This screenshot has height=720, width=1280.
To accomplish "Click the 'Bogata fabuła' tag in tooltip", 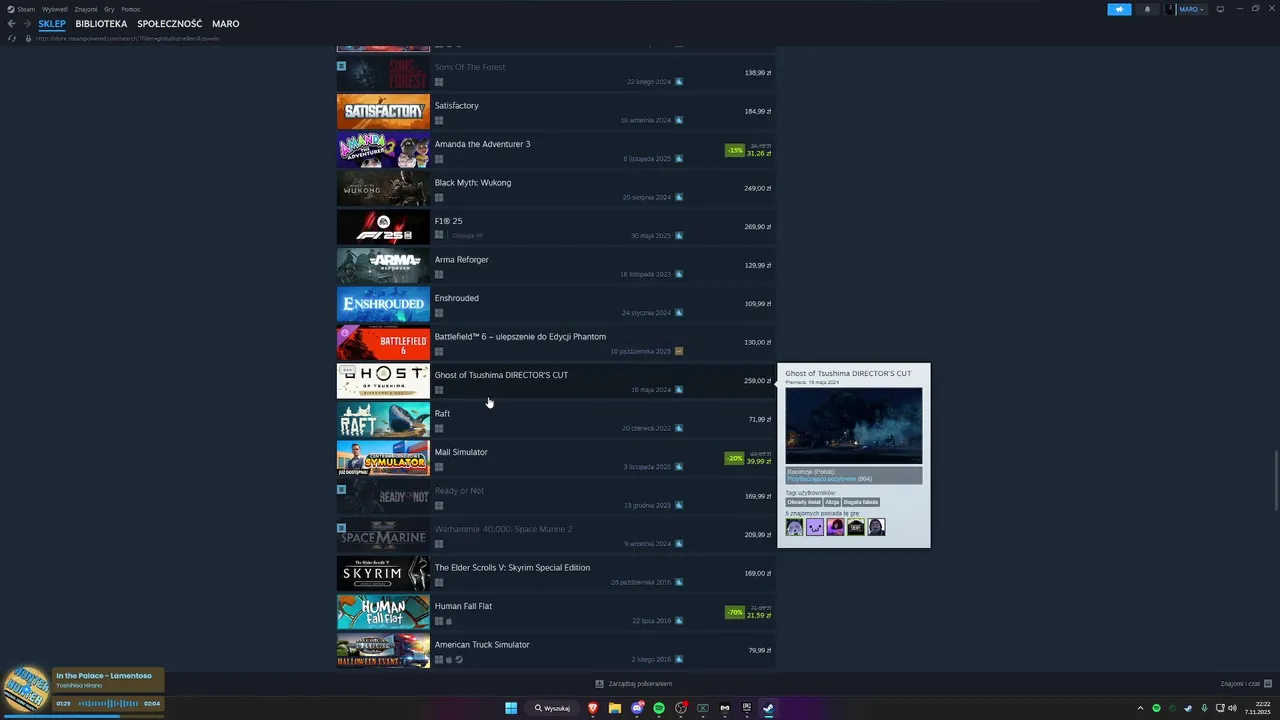I will click(861, 502).
